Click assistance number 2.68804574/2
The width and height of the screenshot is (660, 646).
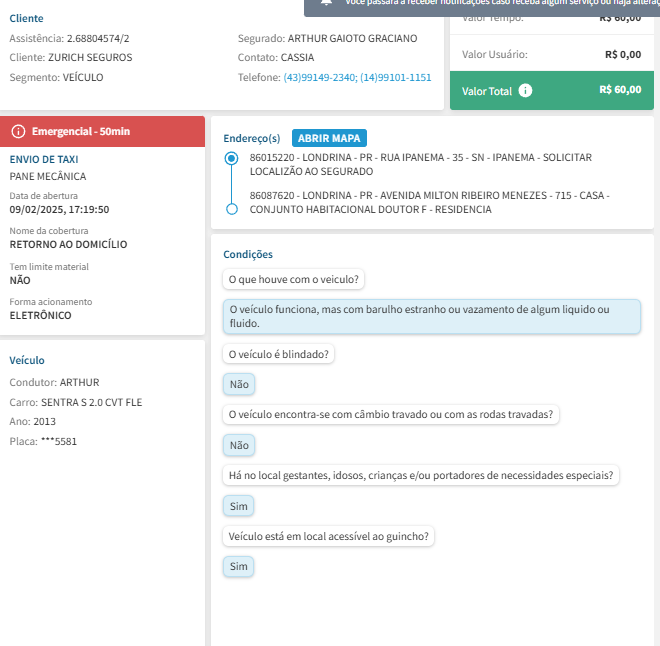[98, 38]
